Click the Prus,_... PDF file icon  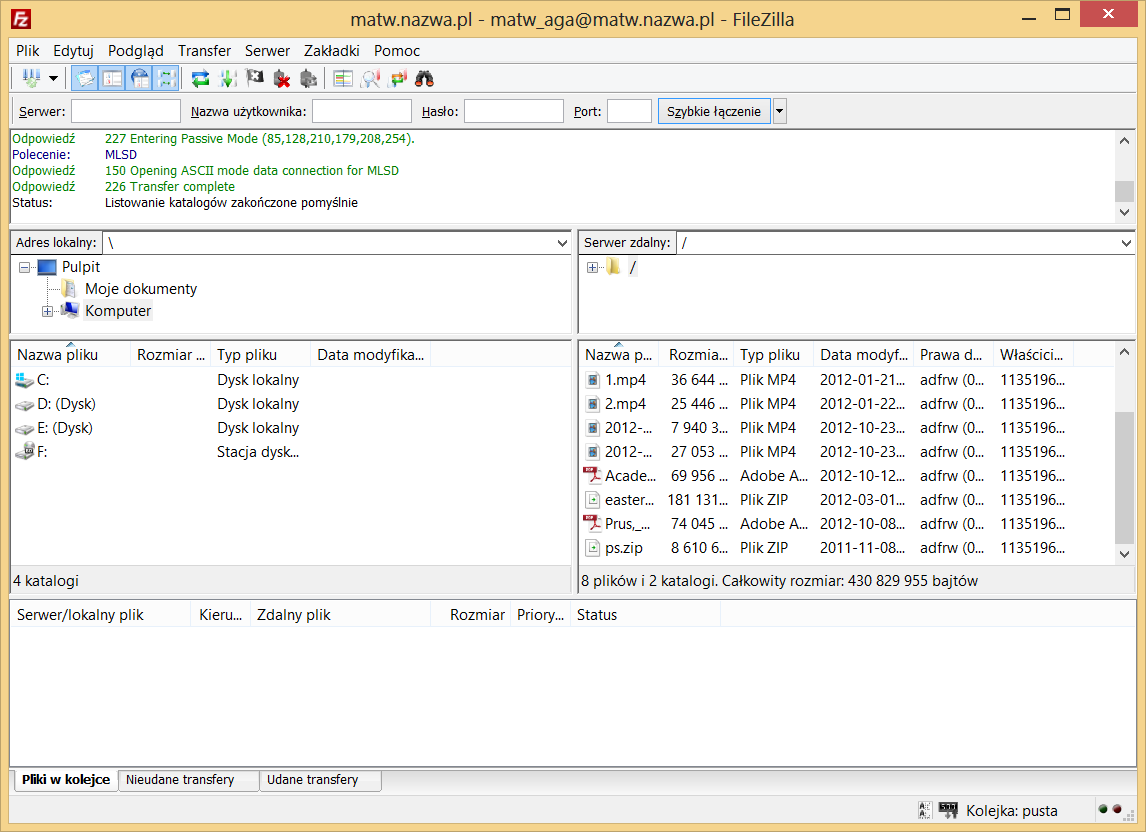tap(592, 523)
